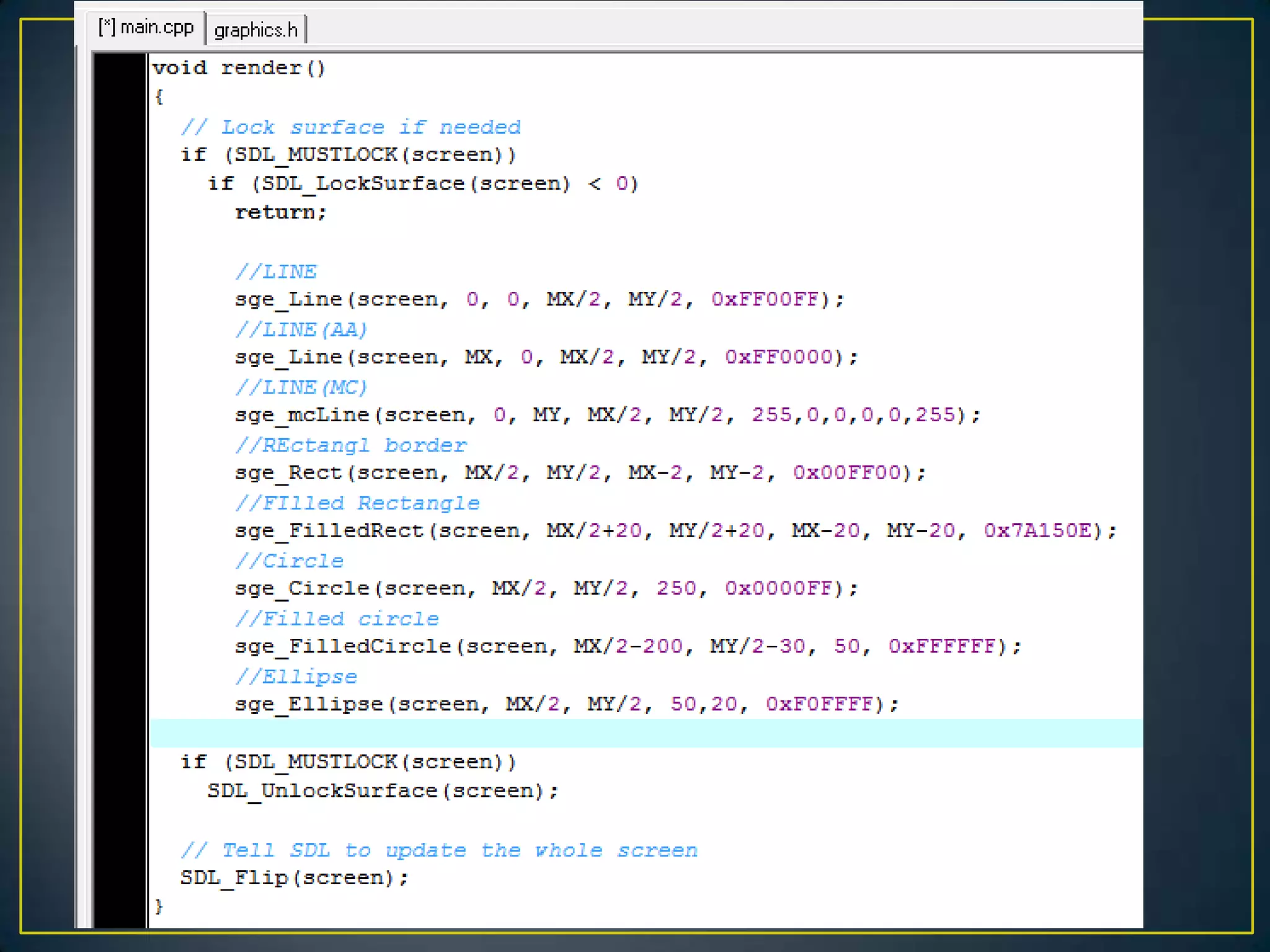Screen dimensions: 1270x952
Task: Click the 0x7A150E hex color value
Action: 1037,531
